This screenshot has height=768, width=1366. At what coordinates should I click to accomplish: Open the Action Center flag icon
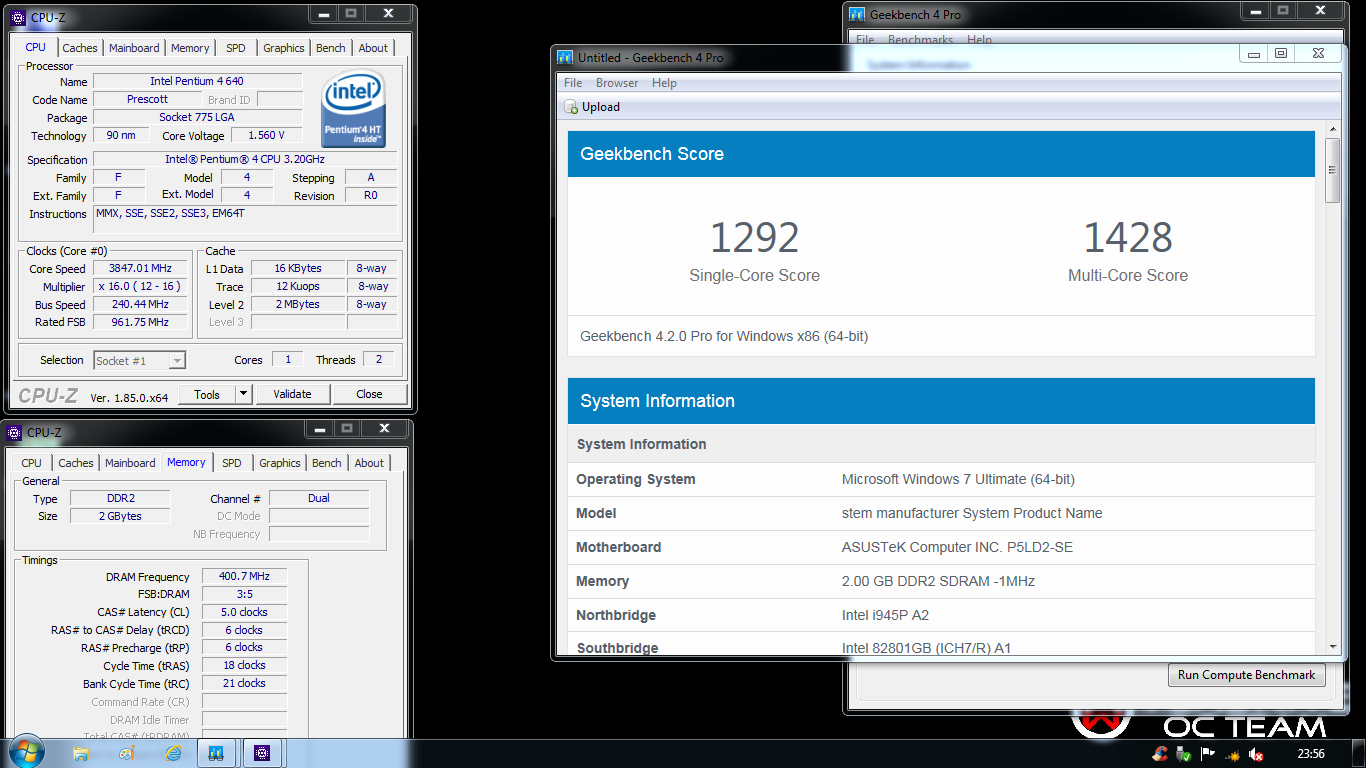click(x=1208, y=754)
